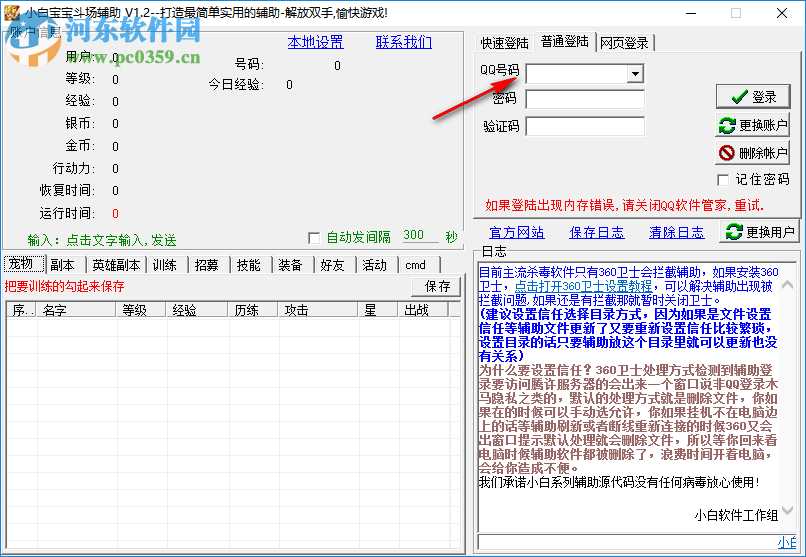Enable 自动发间隔 auto-send interval checkbox

(x=314, y=238)
